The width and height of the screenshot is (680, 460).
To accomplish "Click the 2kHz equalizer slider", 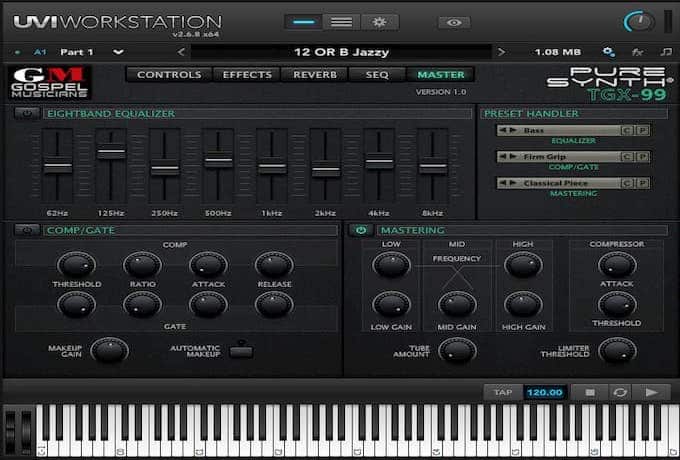I will point(326,170).
